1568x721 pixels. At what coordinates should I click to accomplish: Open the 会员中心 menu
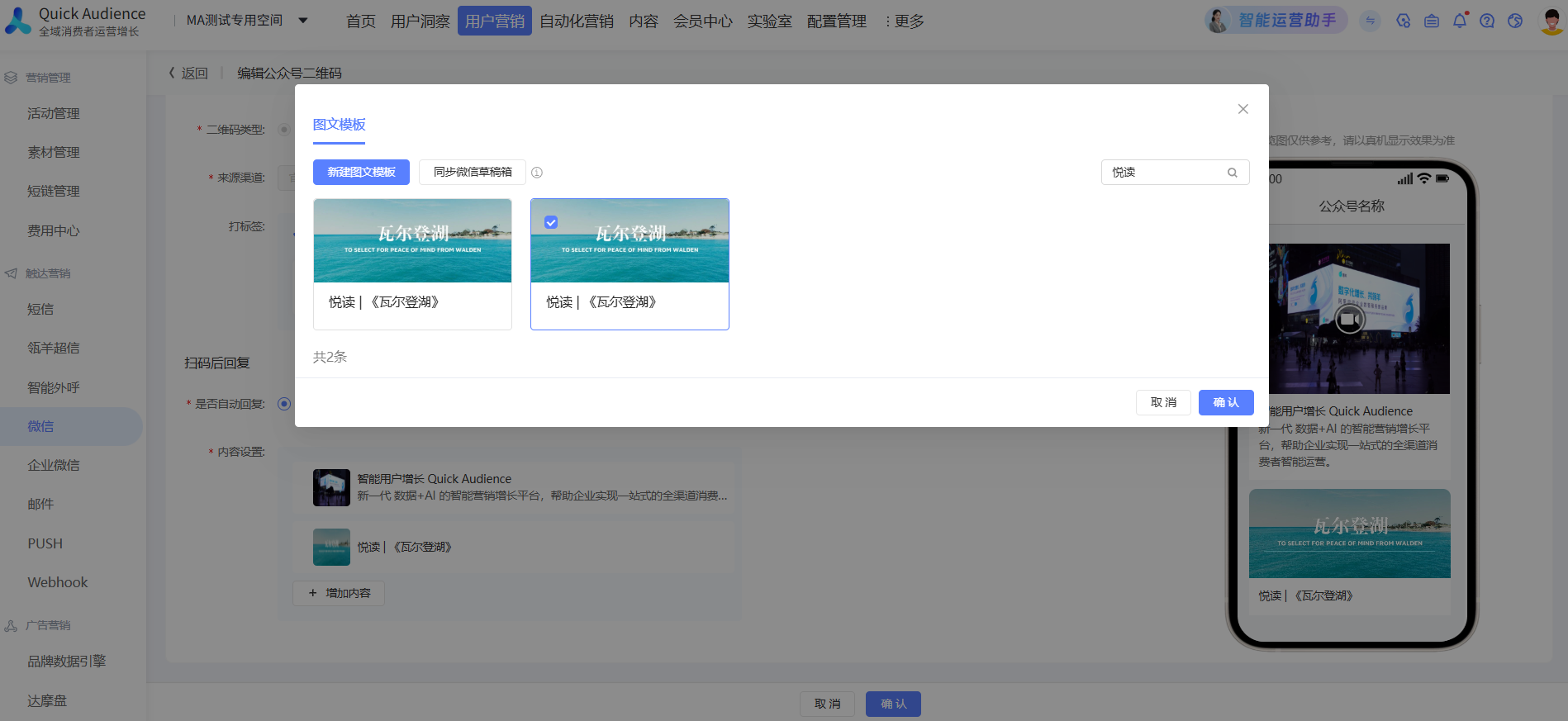click(x=702, y=21)
